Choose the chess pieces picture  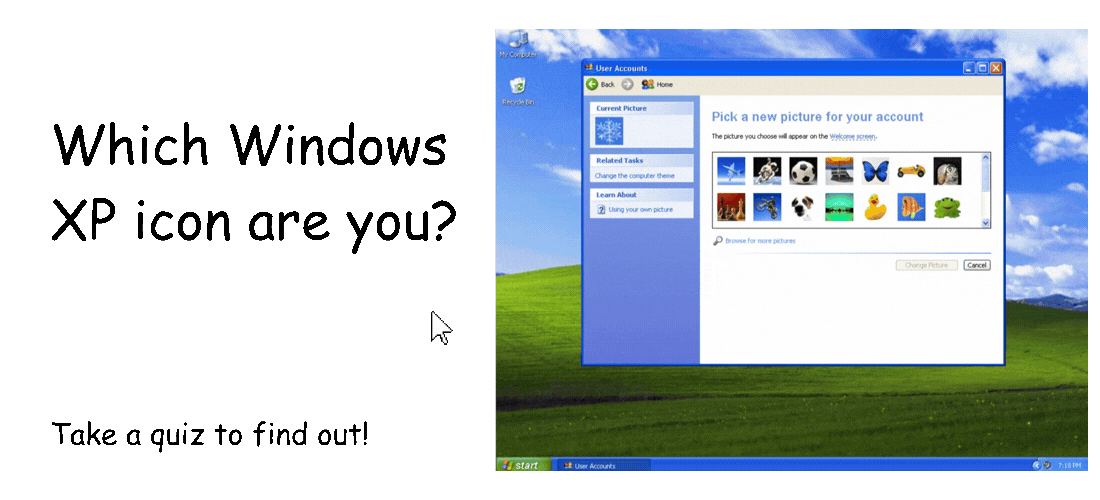(x=731, y=207)
